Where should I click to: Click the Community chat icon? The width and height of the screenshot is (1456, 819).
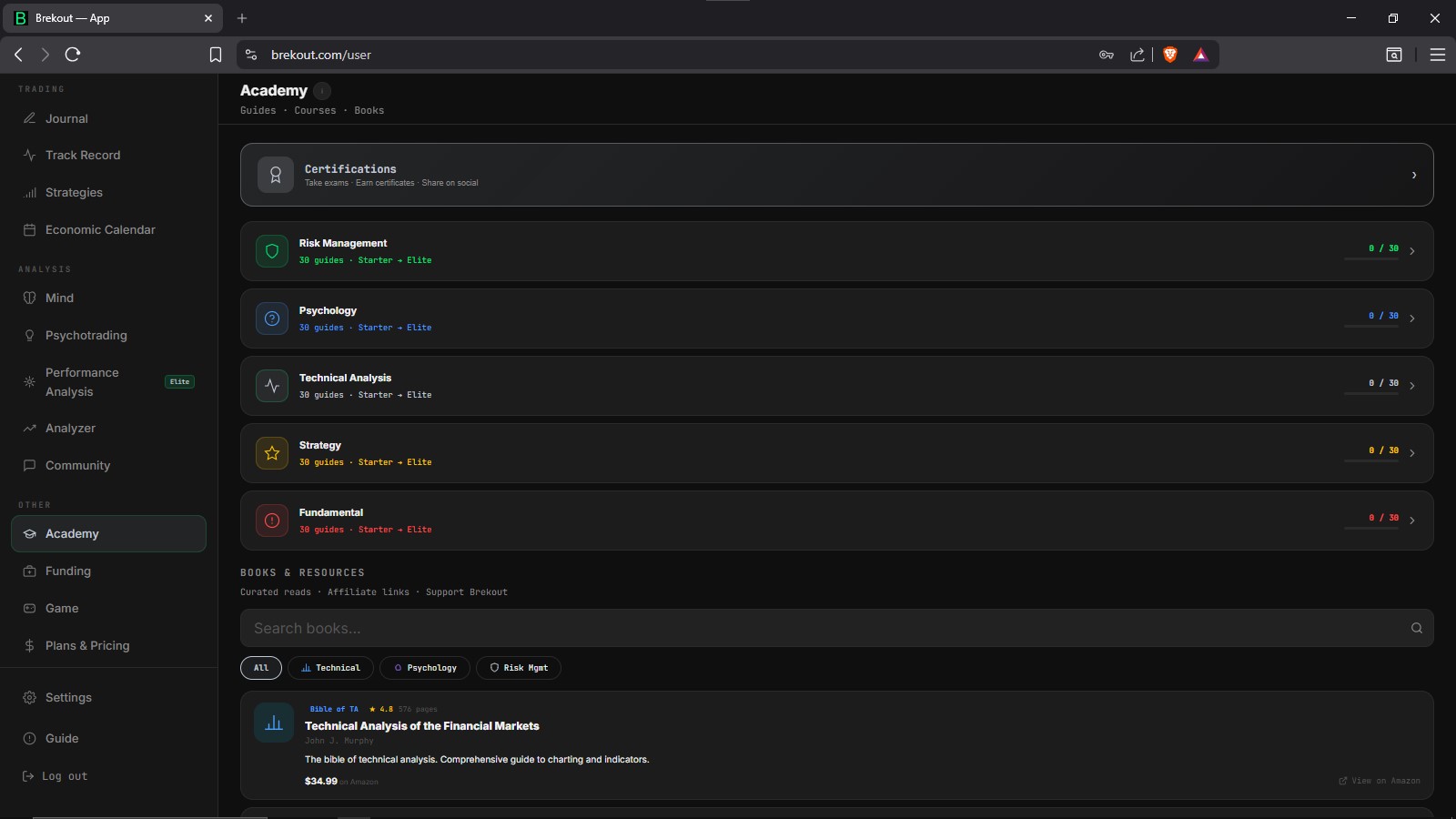29,465
